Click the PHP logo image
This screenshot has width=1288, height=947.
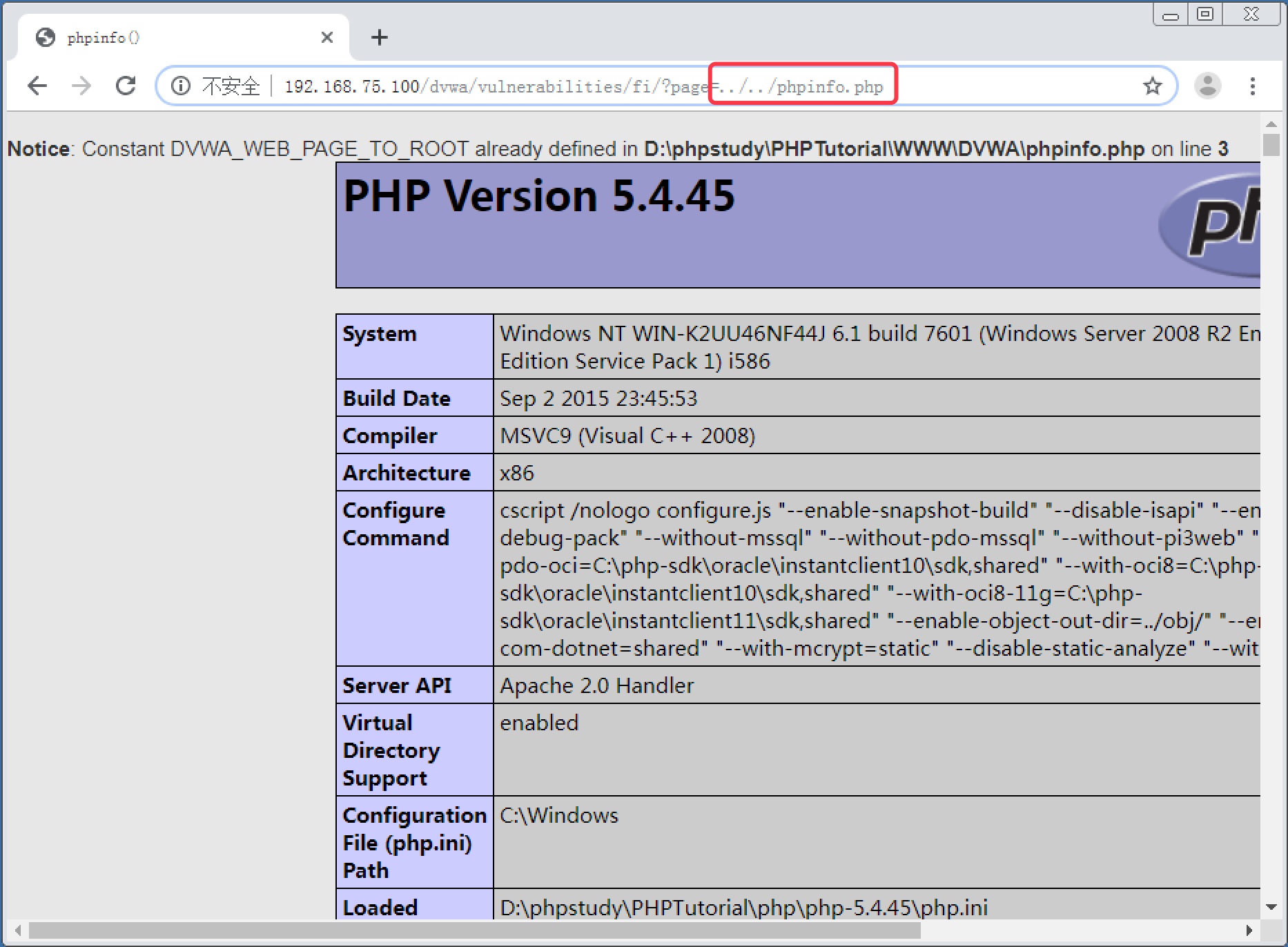point(1209,224)
